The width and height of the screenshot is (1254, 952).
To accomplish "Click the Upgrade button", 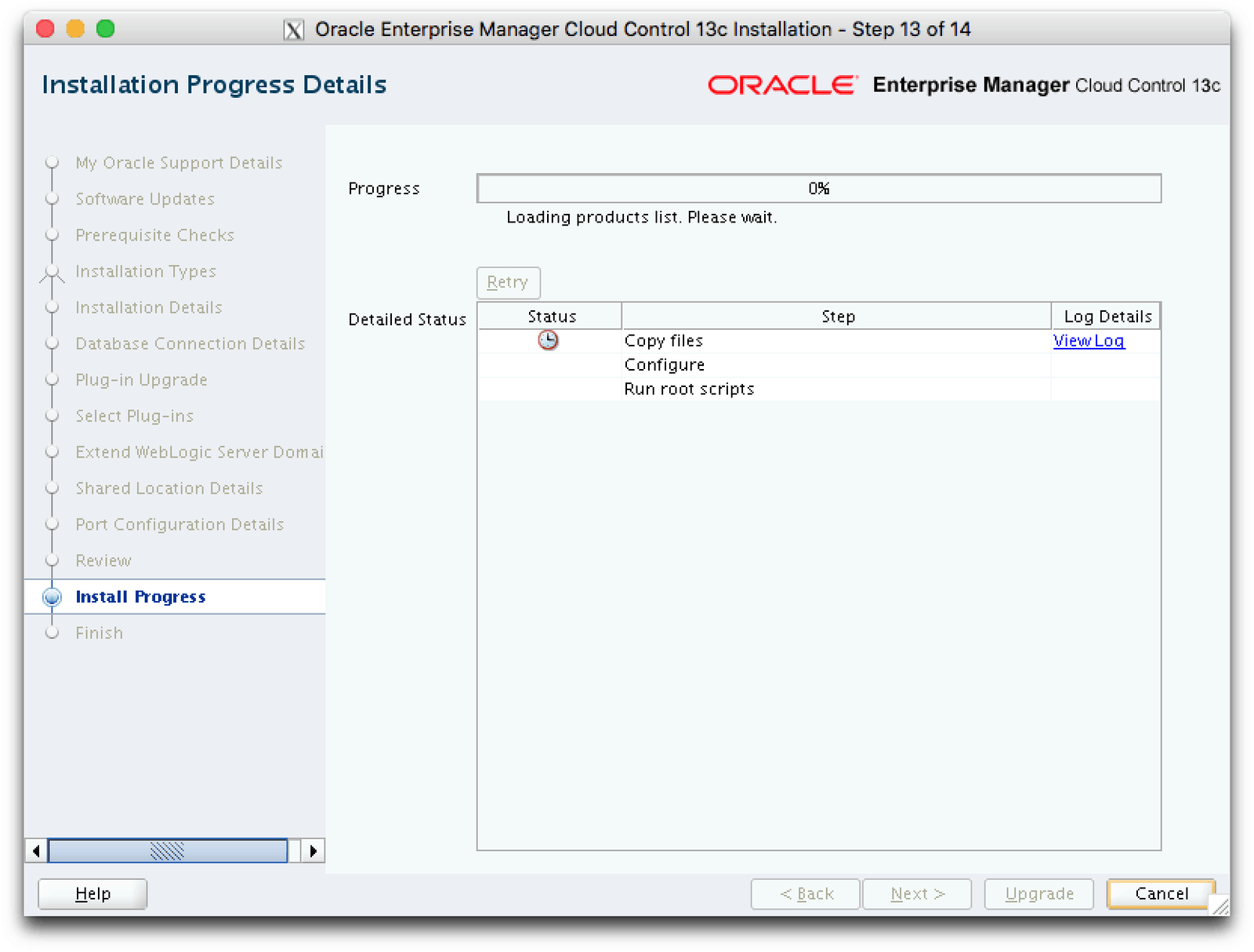I will 1038,893.
